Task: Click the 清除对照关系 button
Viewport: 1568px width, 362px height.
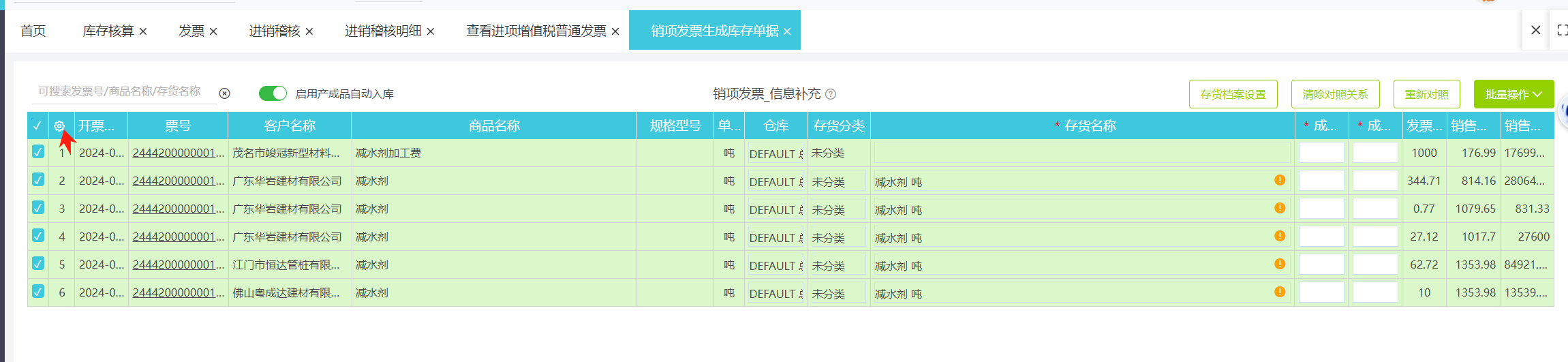Action: point(1335,94)
